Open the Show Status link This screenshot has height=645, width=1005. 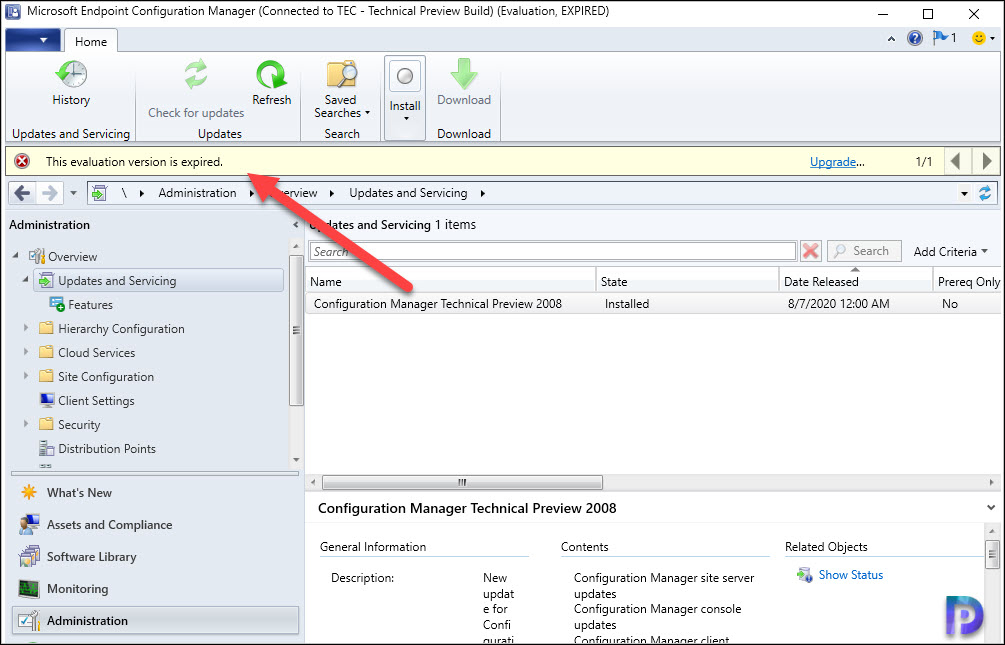point(851,574)
